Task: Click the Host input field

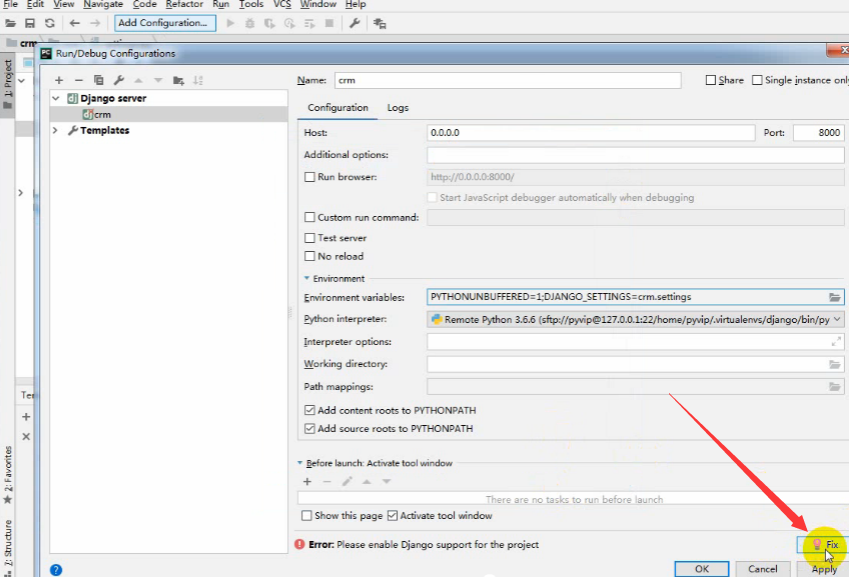Action: coord(591,133)
